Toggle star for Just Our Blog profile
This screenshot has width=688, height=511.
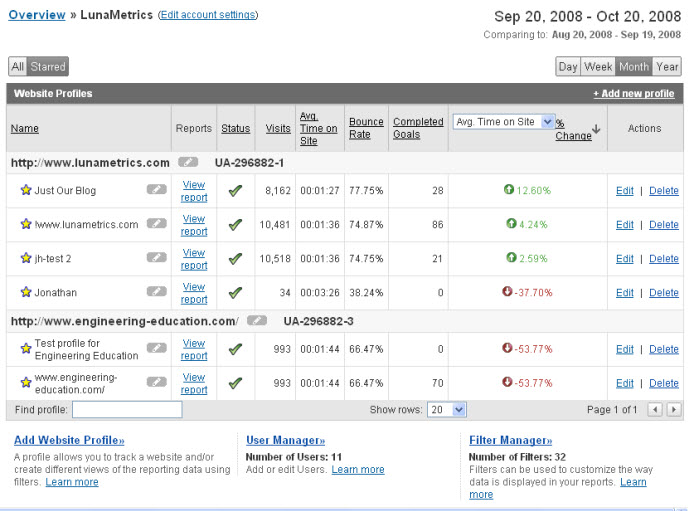(26, 190)
